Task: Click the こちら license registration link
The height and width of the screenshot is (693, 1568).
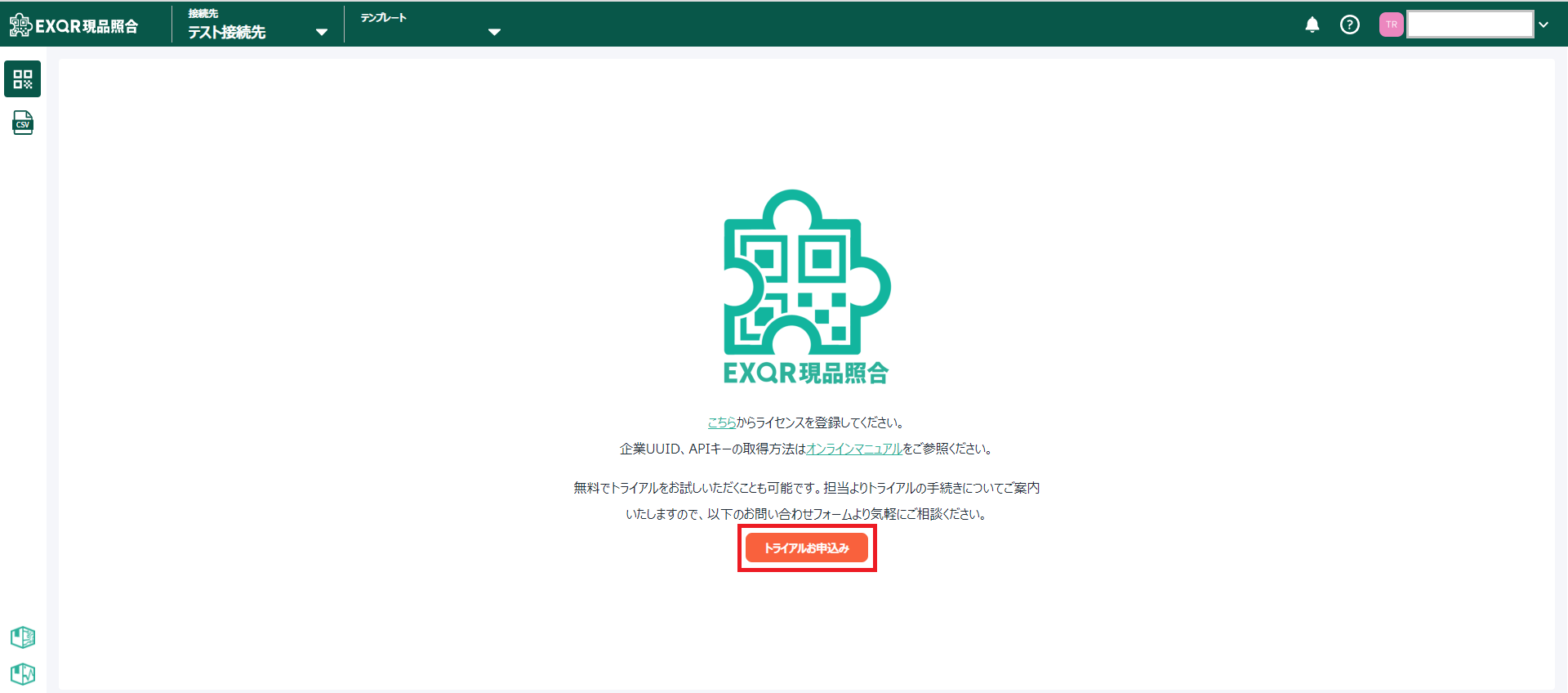Action: tap(722, 423)
